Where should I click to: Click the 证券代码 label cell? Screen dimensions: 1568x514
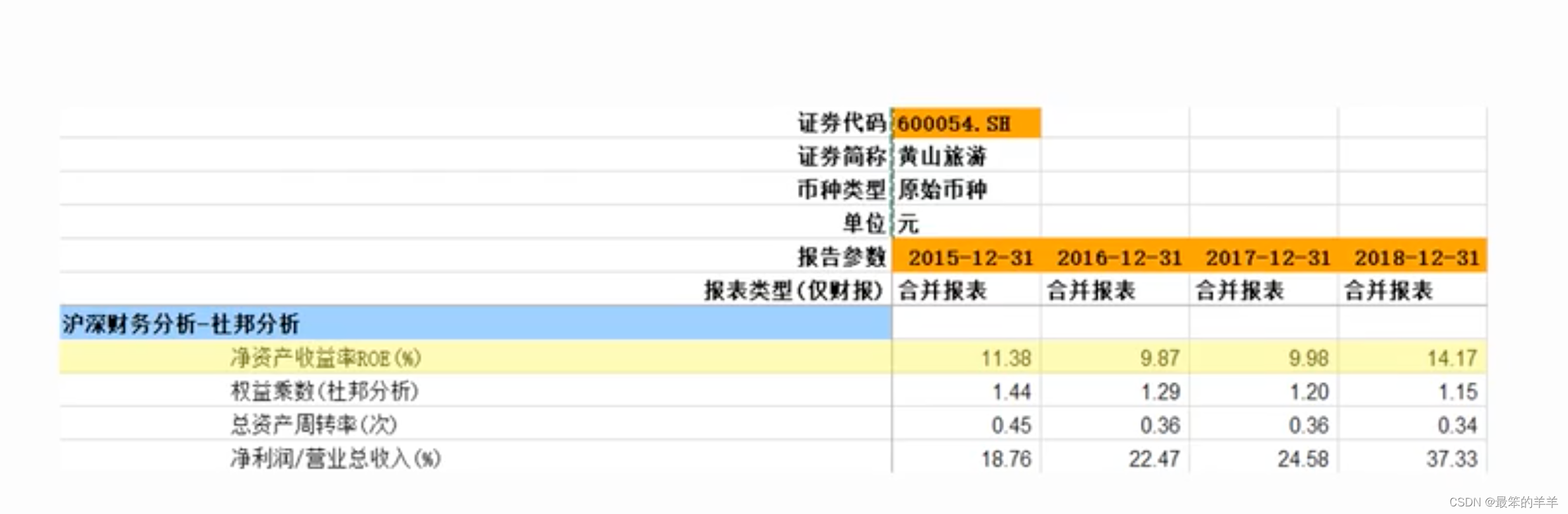(x=841, y=123)
